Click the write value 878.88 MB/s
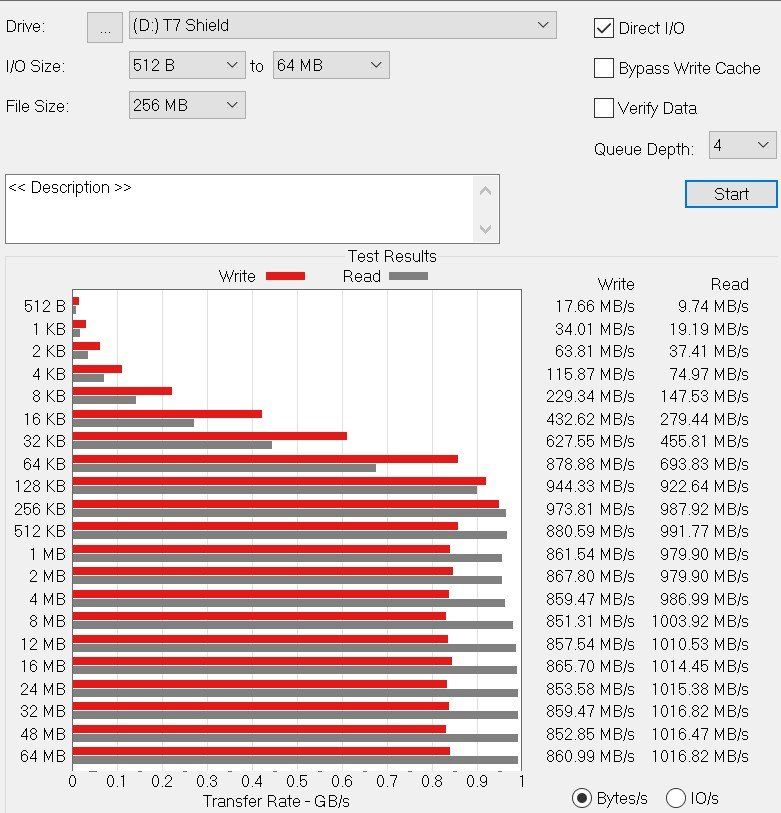Screen dimensions: 781x813 [590, 464]
